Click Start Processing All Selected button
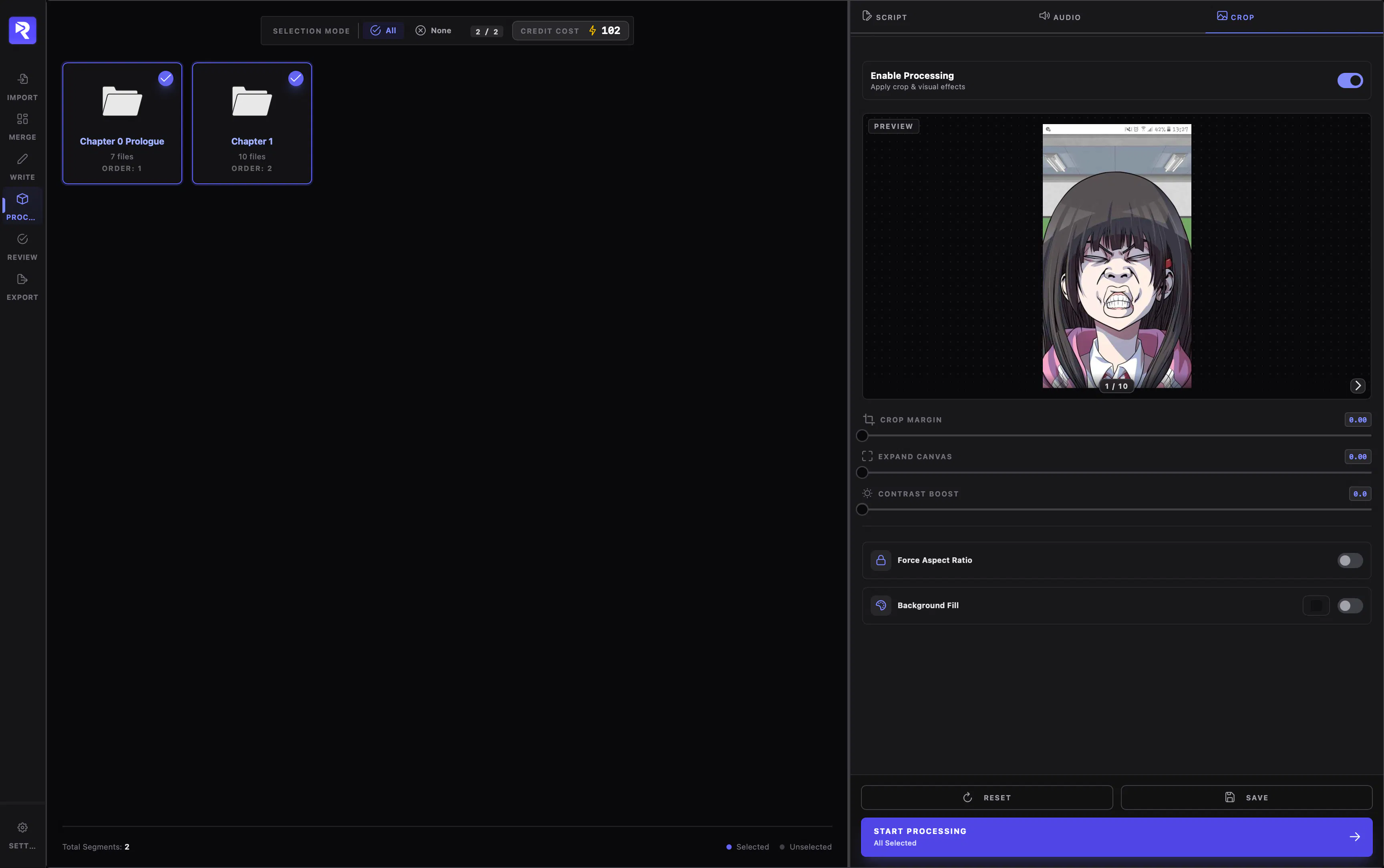Viewport: 1384px width, 868px height. point(1116,837)
